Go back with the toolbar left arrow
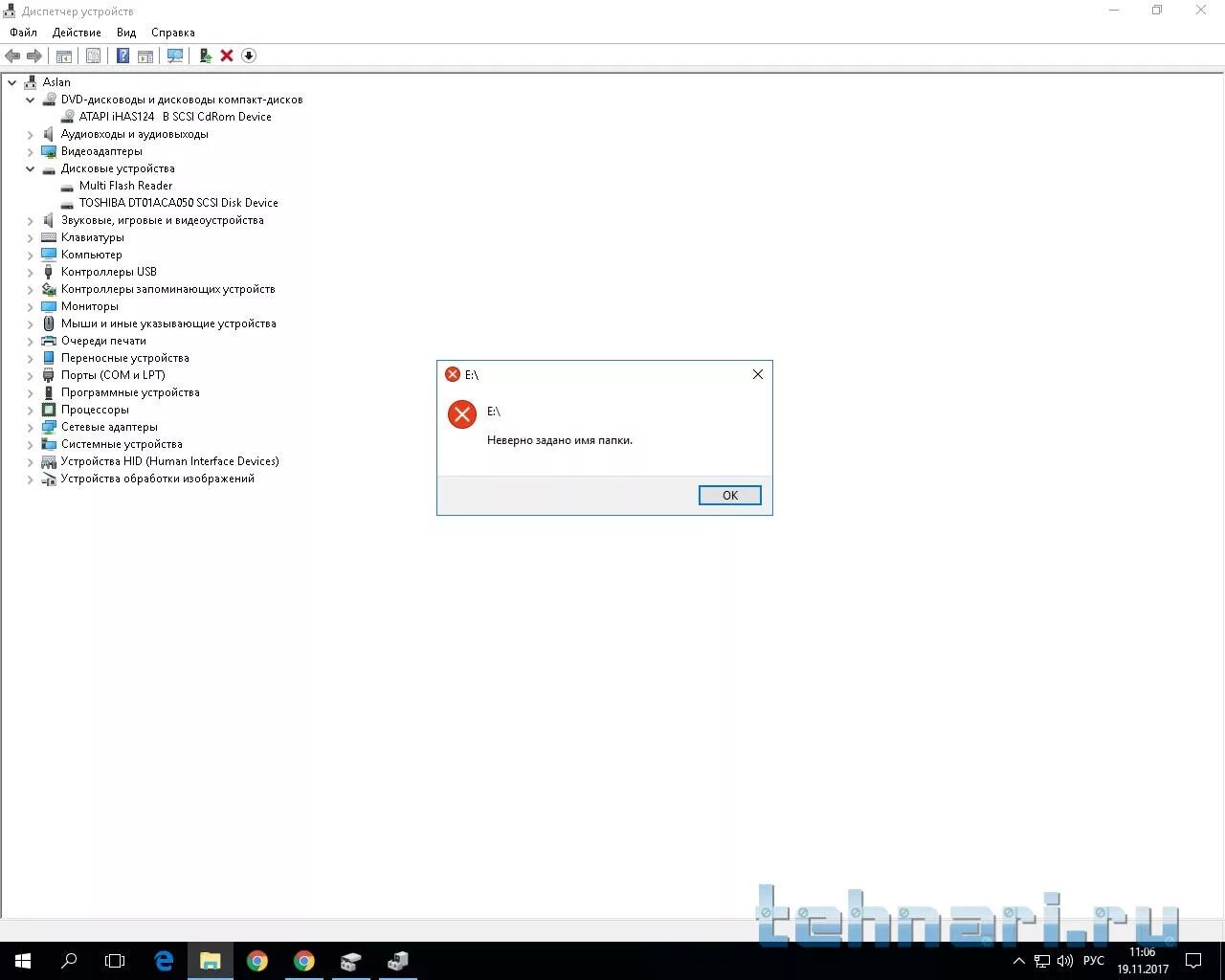 12,56
